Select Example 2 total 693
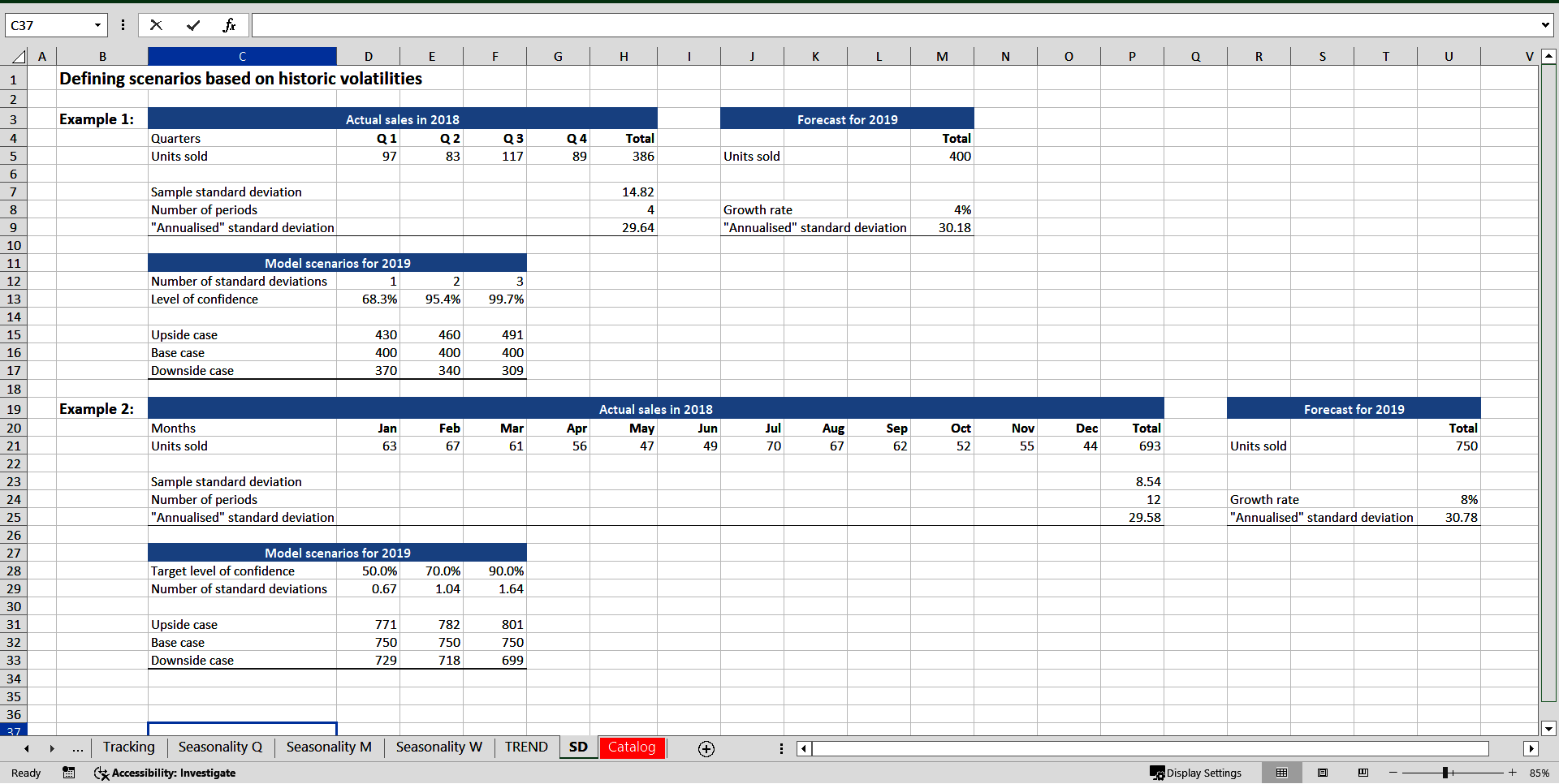 point(1132,446)
